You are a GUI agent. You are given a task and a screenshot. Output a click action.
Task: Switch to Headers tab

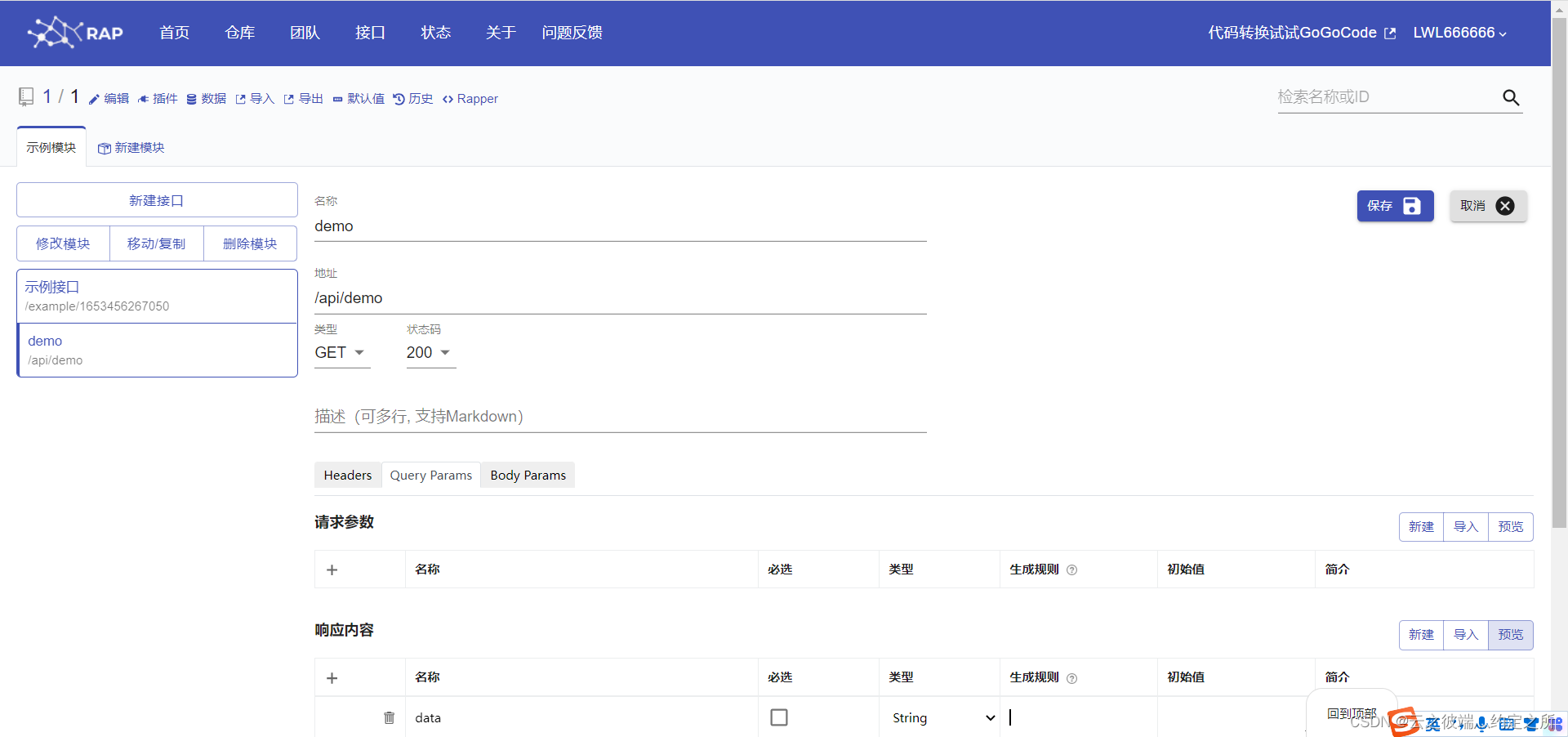pos(348,476)
